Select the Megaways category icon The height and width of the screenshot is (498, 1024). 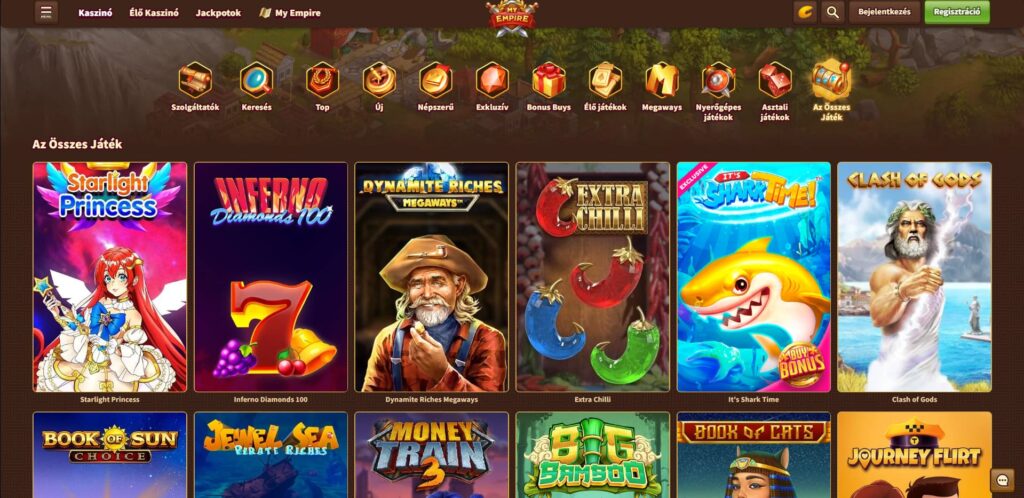pos(662,80)
